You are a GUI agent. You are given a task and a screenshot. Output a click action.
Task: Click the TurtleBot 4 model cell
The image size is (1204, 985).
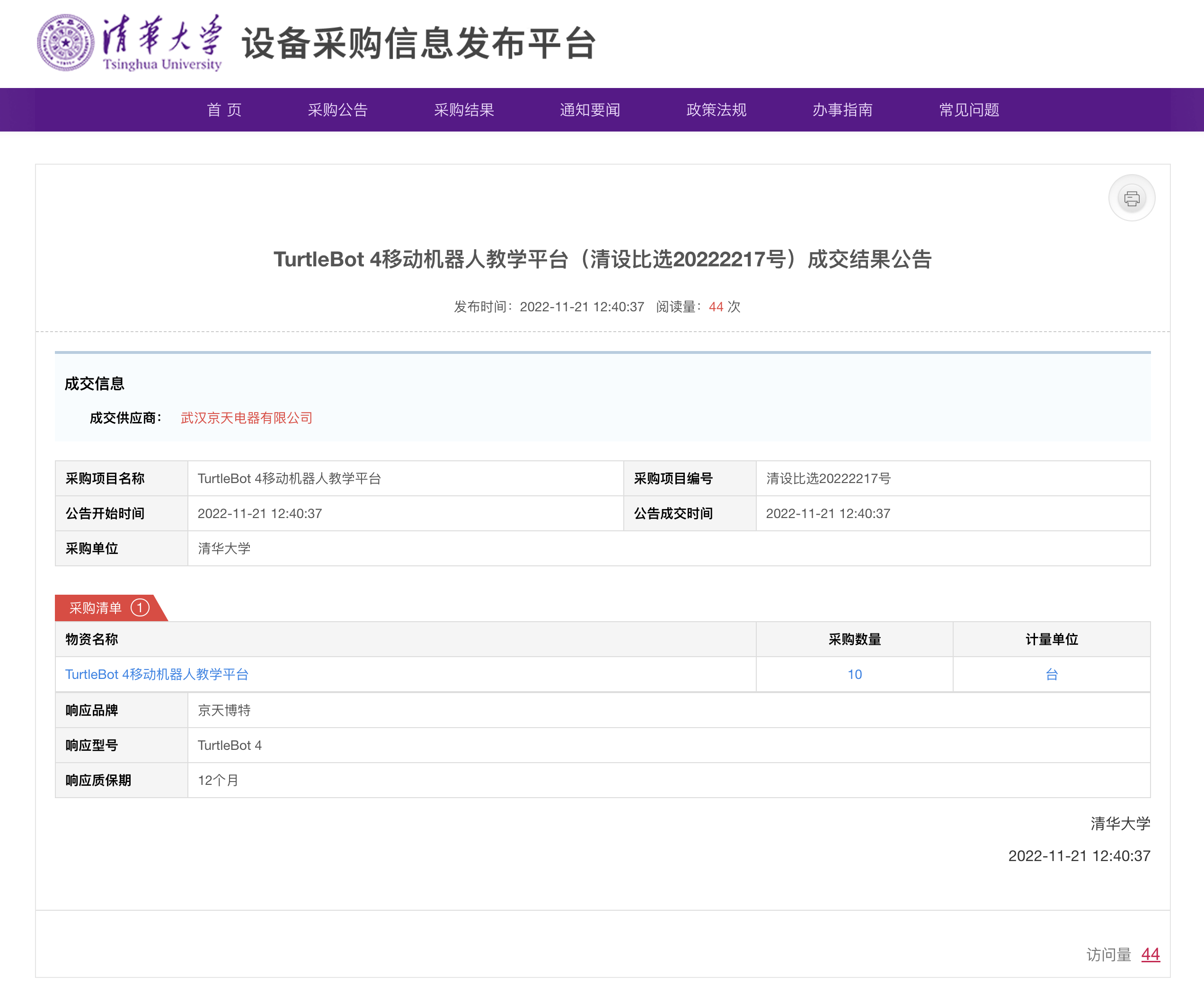pyautogui.click(x=669, y=745)
